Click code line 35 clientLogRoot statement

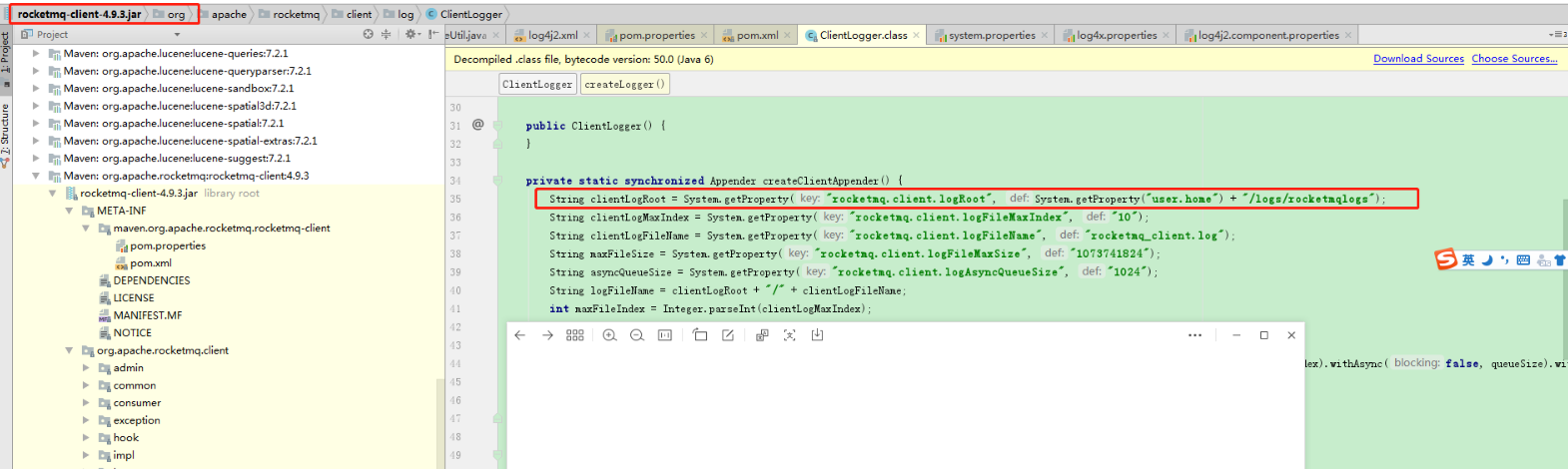967,199
